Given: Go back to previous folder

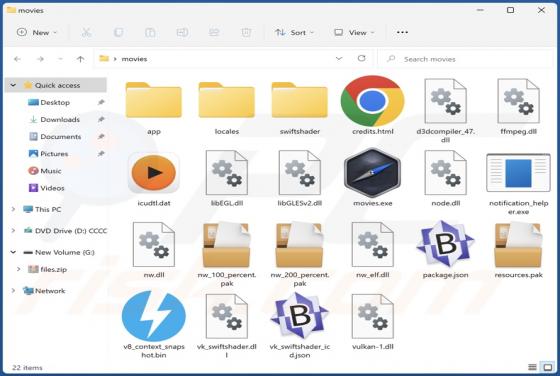Looking at the screenshot, I should [18, 59].
